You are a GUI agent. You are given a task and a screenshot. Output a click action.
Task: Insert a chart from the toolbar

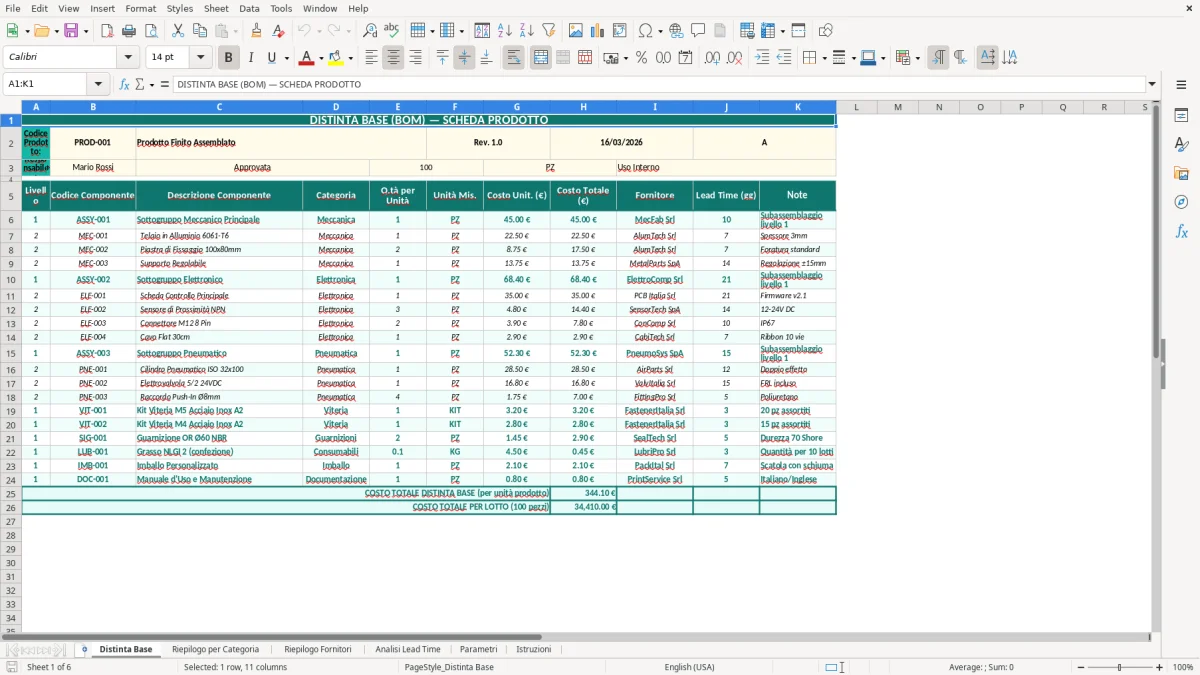[598, 31]
